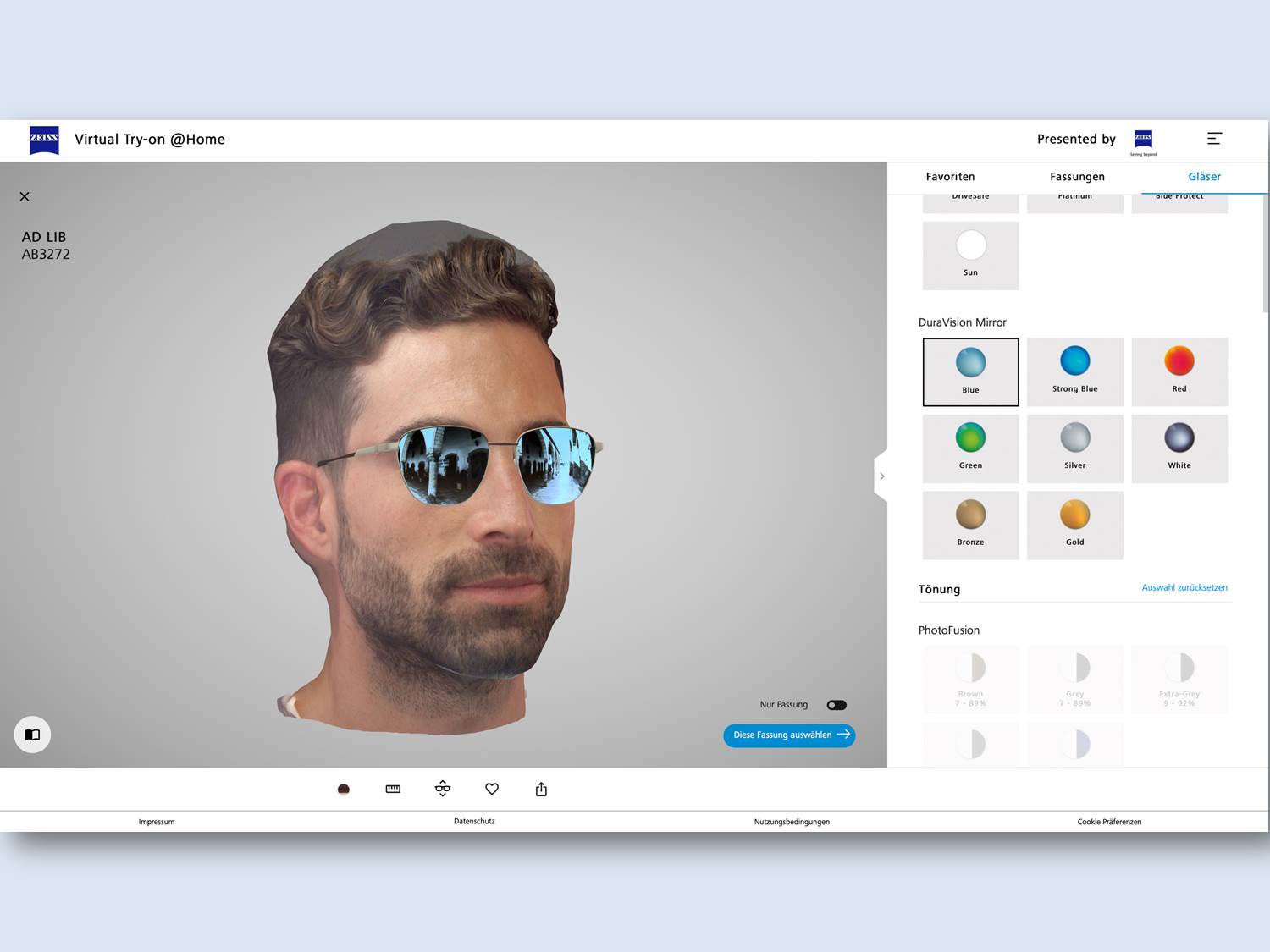Click the ZEISS logo in the header
Image resolution: width=1270 pixels, height=952 pixels.
click(44, 140)
